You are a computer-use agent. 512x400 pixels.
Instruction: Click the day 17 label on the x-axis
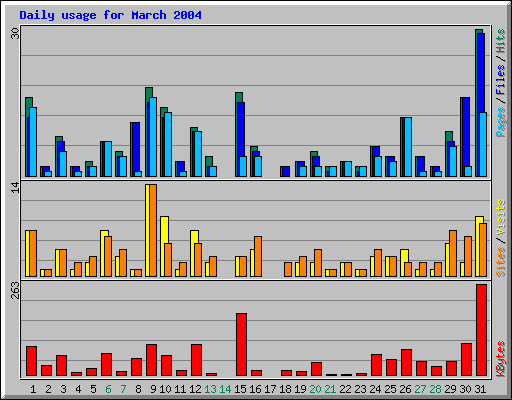(270, 389)
